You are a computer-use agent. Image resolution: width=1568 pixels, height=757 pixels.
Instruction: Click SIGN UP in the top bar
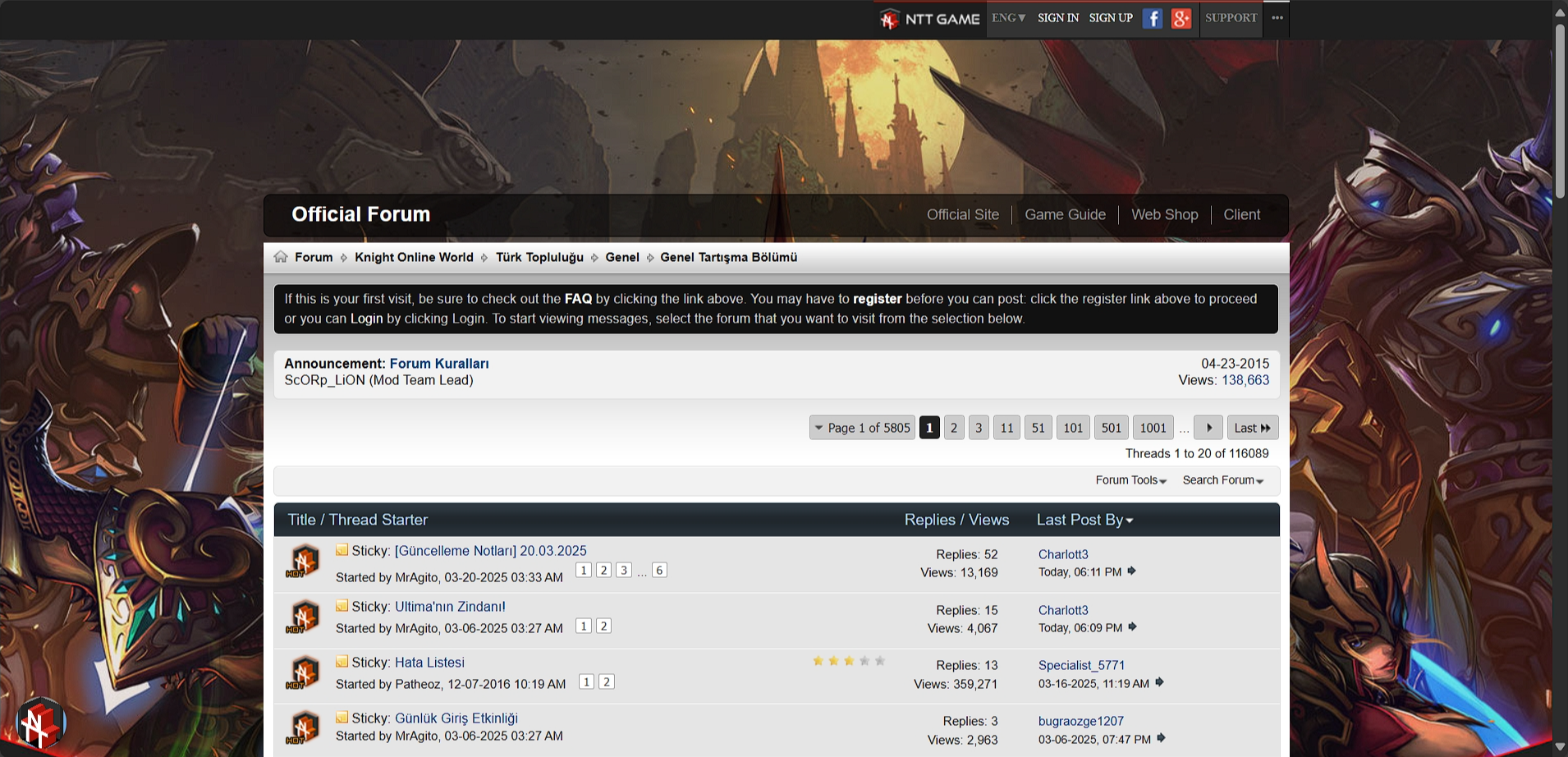(x=1111, y=18)
